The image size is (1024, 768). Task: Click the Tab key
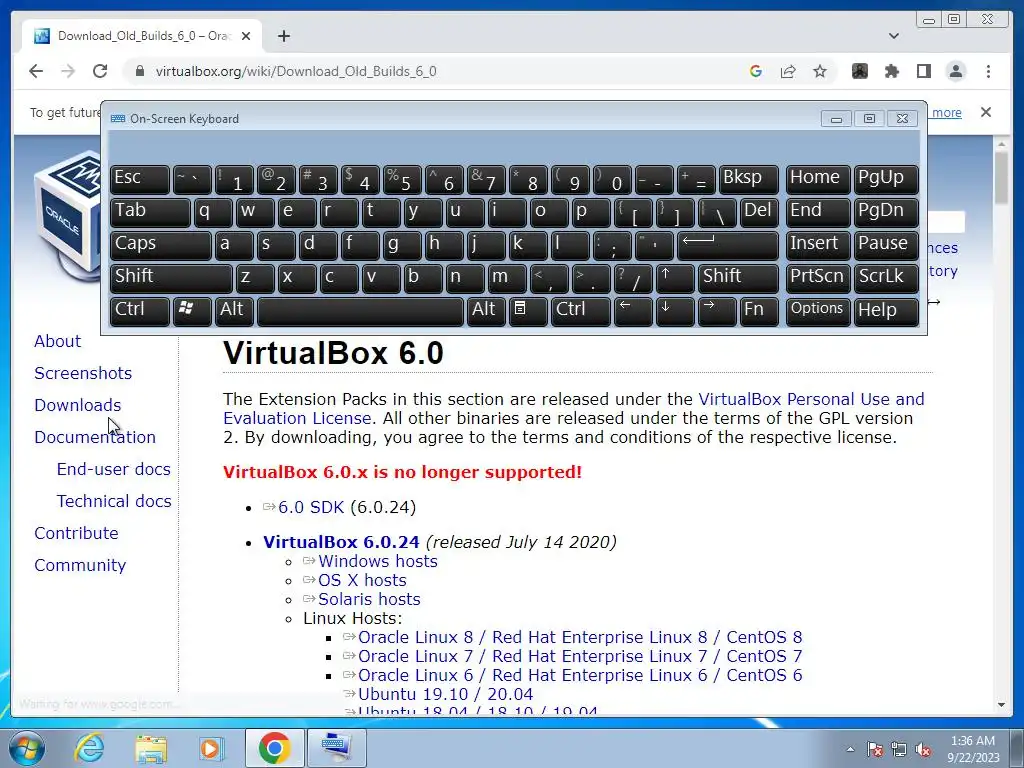pyautogui.click(x=150, y=212)
